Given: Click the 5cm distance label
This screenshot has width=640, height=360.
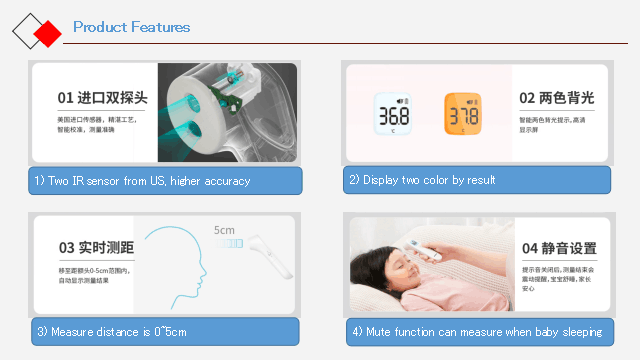Looking at the screenshot, I should pos(224,230).
